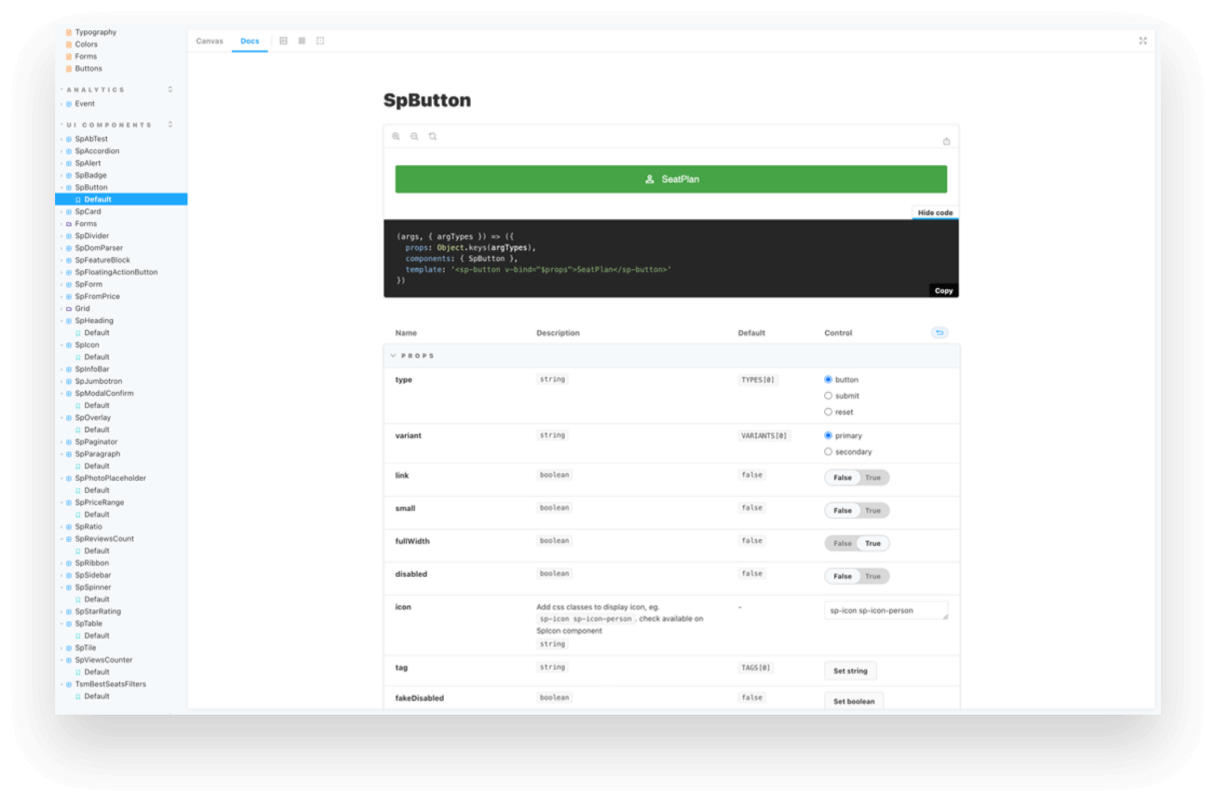Reset all controls to defaults

pos(938,331)
